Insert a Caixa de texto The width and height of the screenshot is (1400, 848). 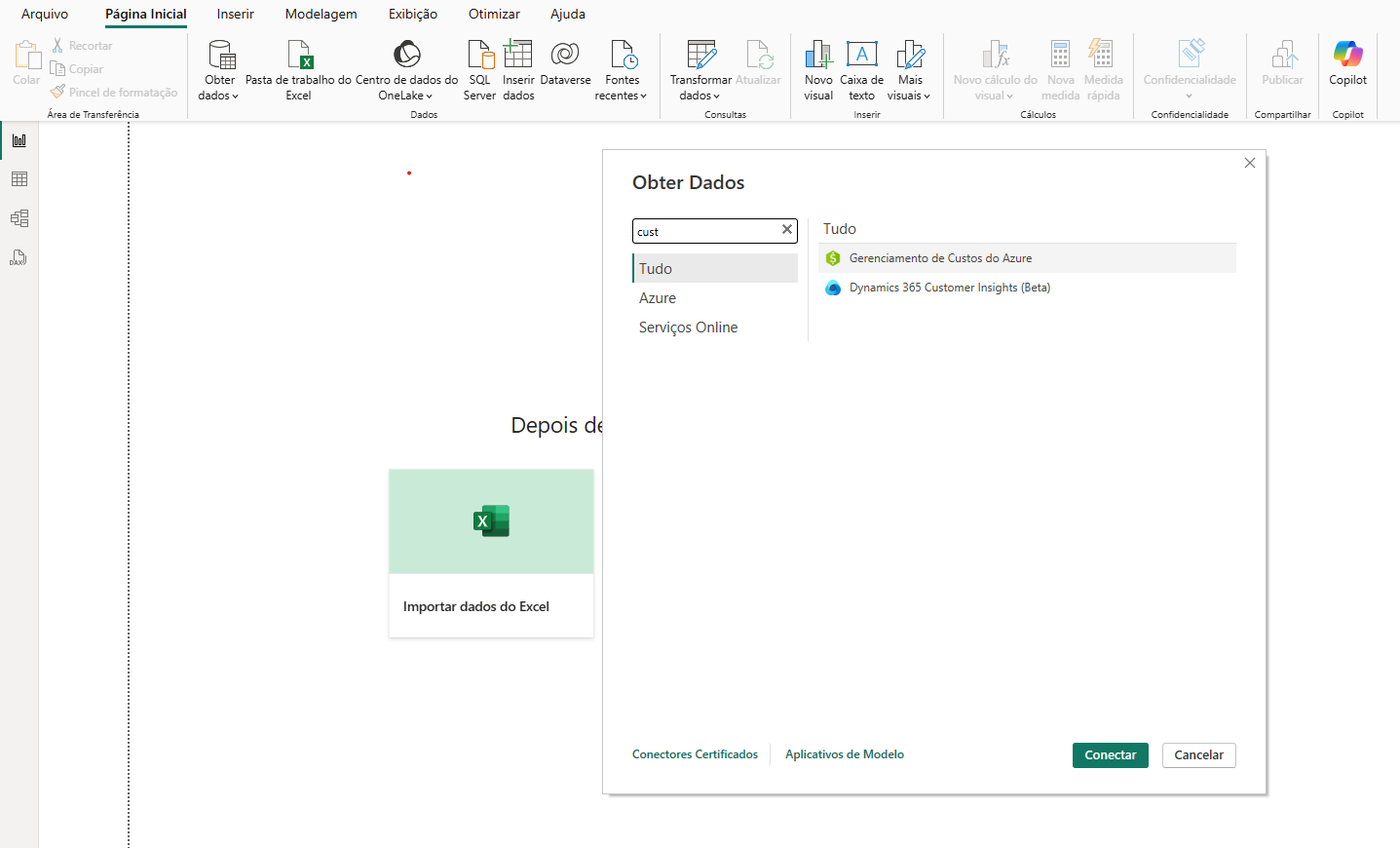click(862, 70)
